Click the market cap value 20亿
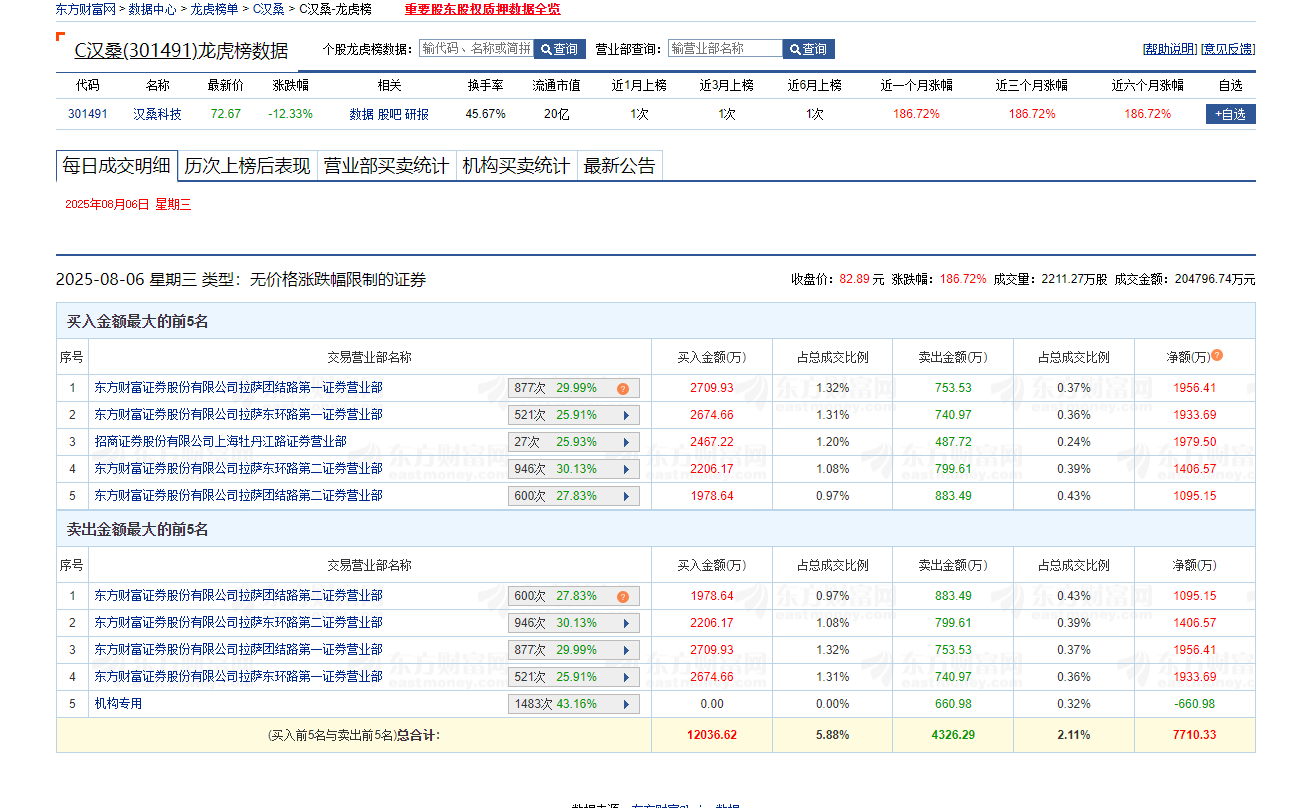Image resolution: width=1304 pixels, height=808 pixels. [557, 114]
